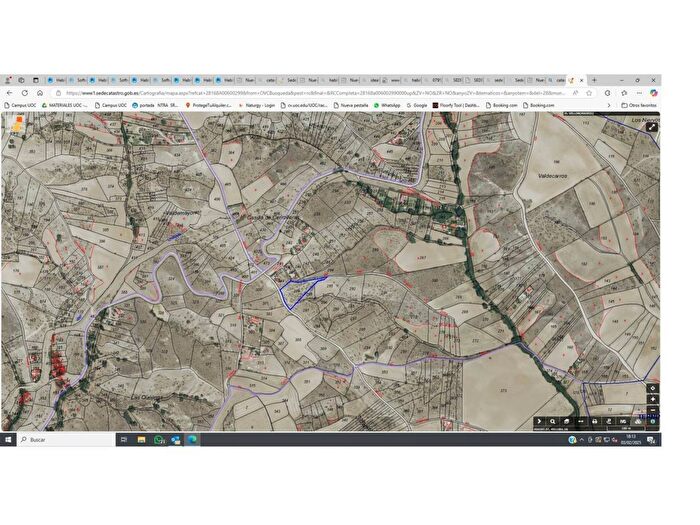Reload the catastro page
Viewport: 700px width, 525px height.
(x=25, y=93)
